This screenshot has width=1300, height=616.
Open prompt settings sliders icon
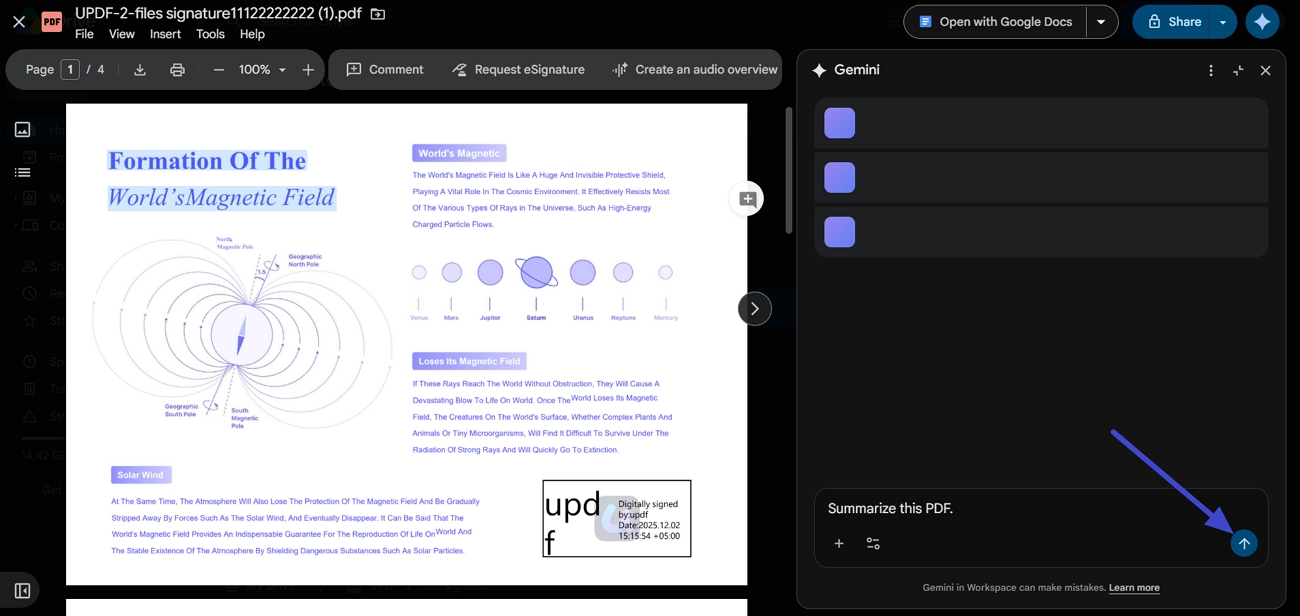(873, 544)
